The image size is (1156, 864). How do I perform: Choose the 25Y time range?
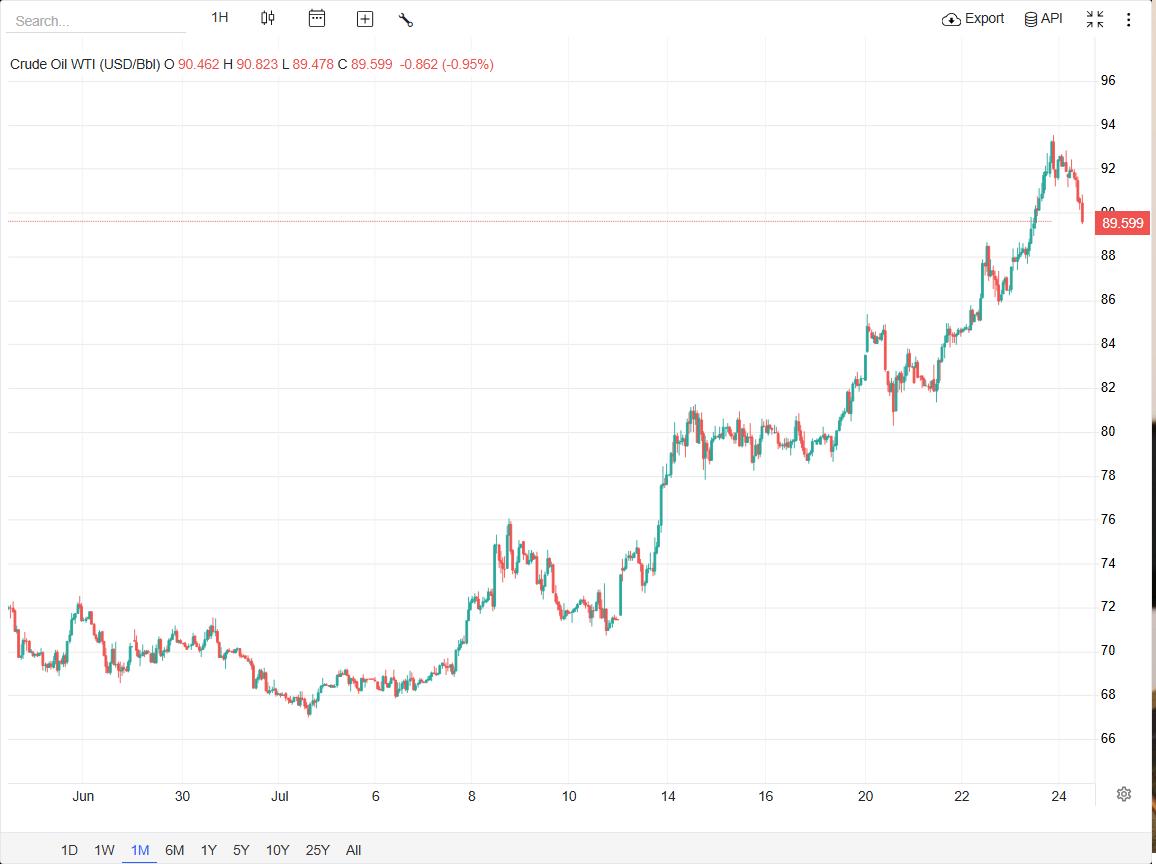(318, 850)
